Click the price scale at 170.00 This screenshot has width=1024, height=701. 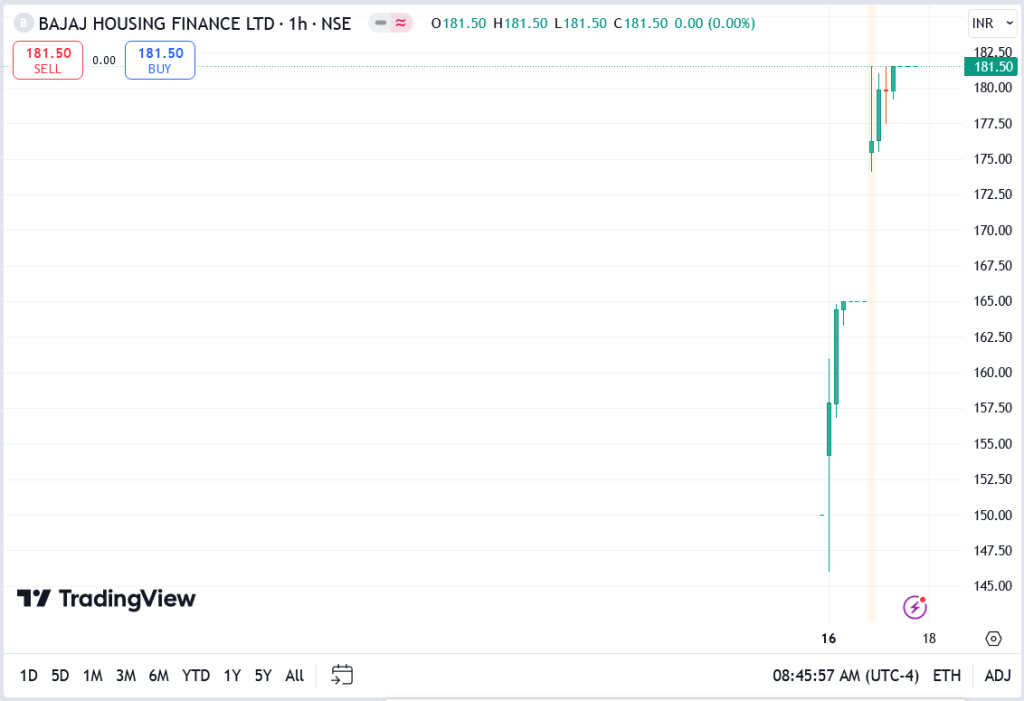tap(992, 230)
